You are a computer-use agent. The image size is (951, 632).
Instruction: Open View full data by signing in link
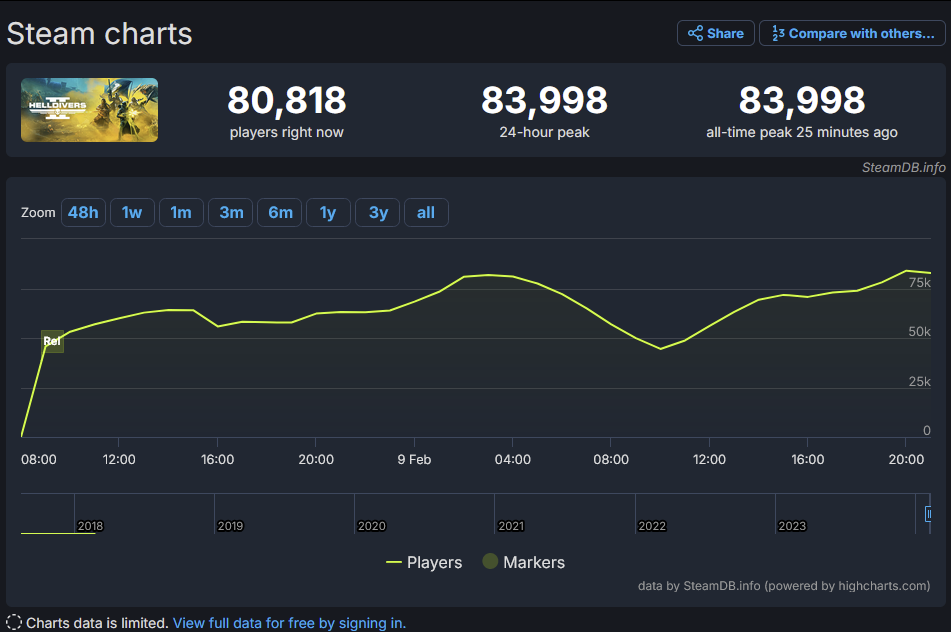pos(289,623)
